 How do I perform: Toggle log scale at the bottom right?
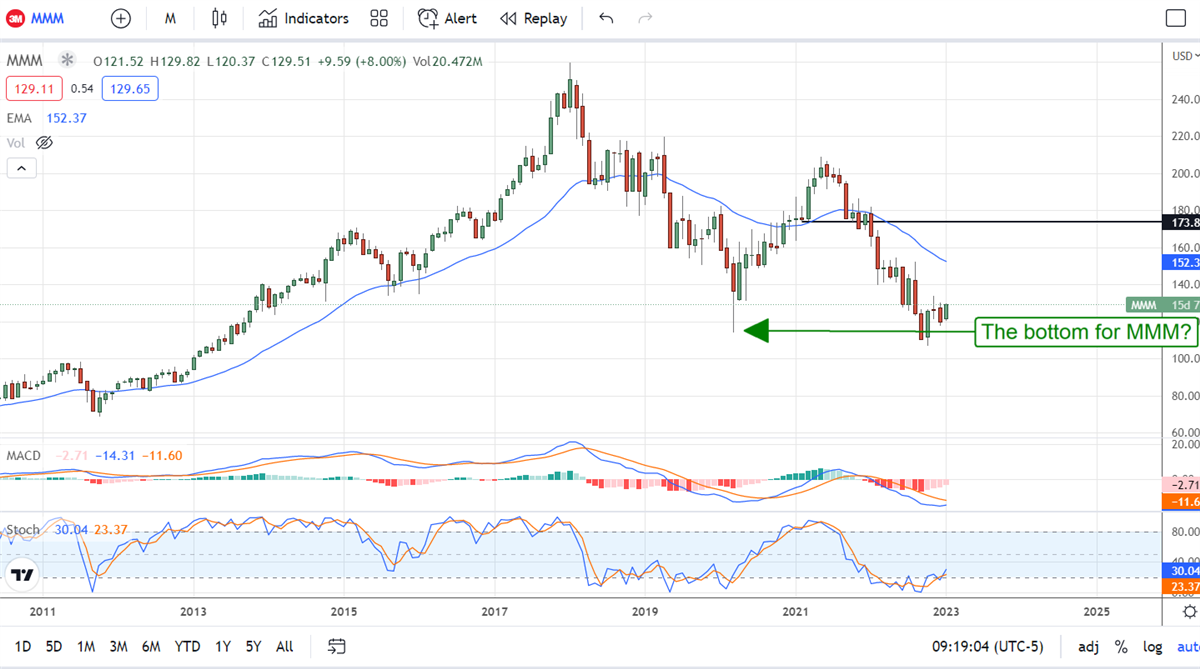[1152, 646]
